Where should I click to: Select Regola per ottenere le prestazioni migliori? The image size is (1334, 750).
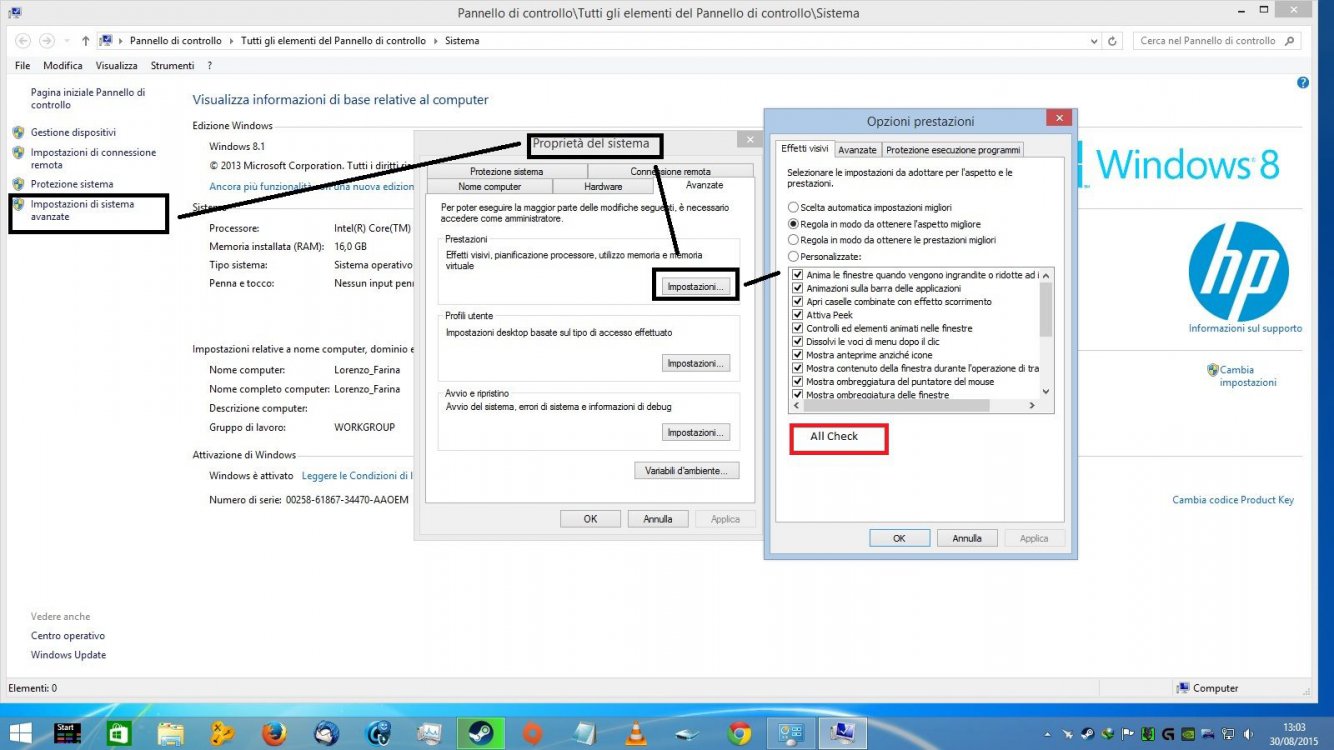pyautogui.click(x=794, y=240)
